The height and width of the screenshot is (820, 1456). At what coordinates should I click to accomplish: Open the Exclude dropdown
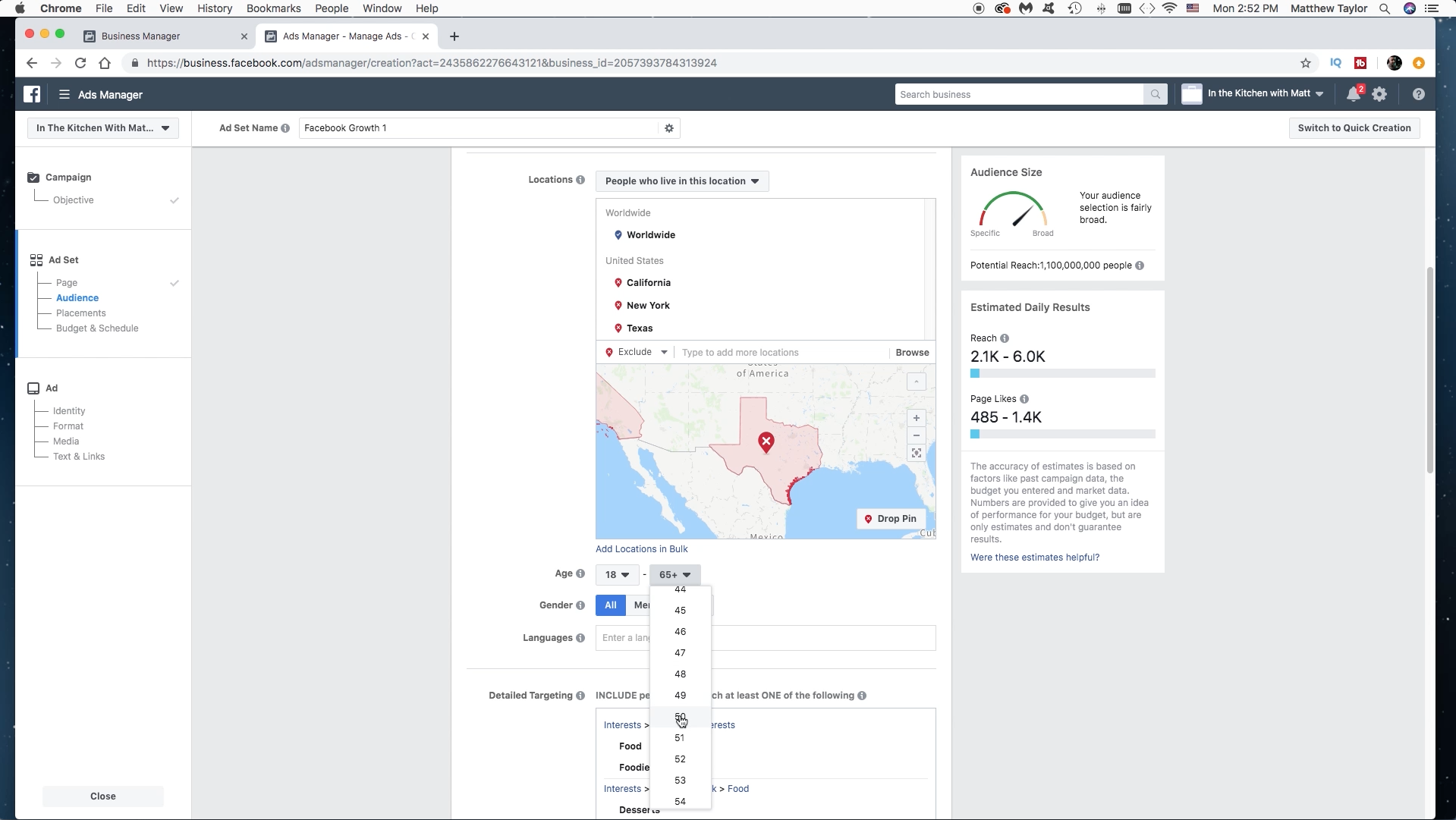tap(637, 352)
